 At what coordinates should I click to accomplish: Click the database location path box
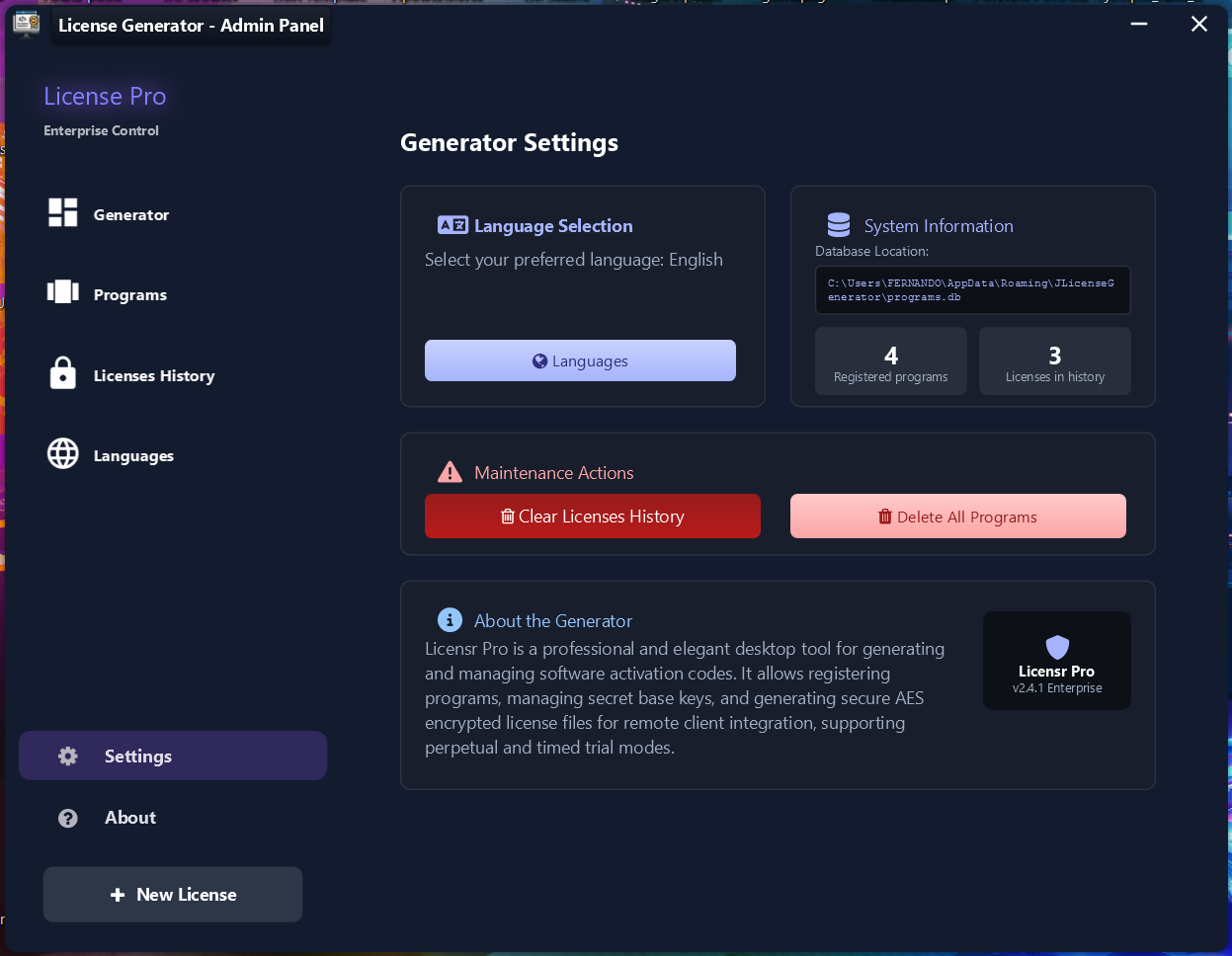[973, 290]
